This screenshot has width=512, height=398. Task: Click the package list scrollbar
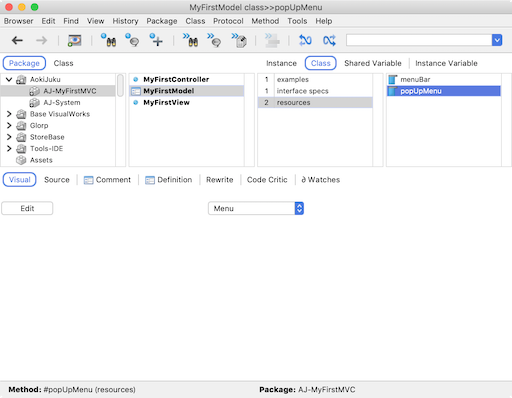coord(120,85)
